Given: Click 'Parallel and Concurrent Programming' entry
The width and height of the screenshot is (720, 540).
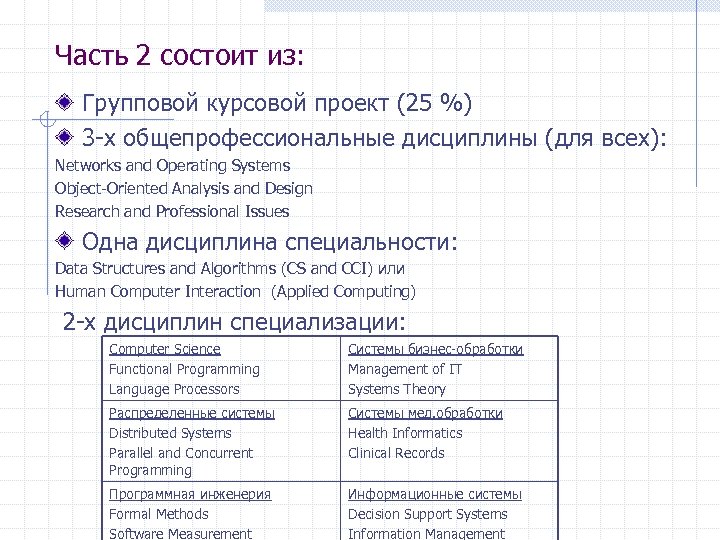Looking at the screenshot, I should click(181, 461).
